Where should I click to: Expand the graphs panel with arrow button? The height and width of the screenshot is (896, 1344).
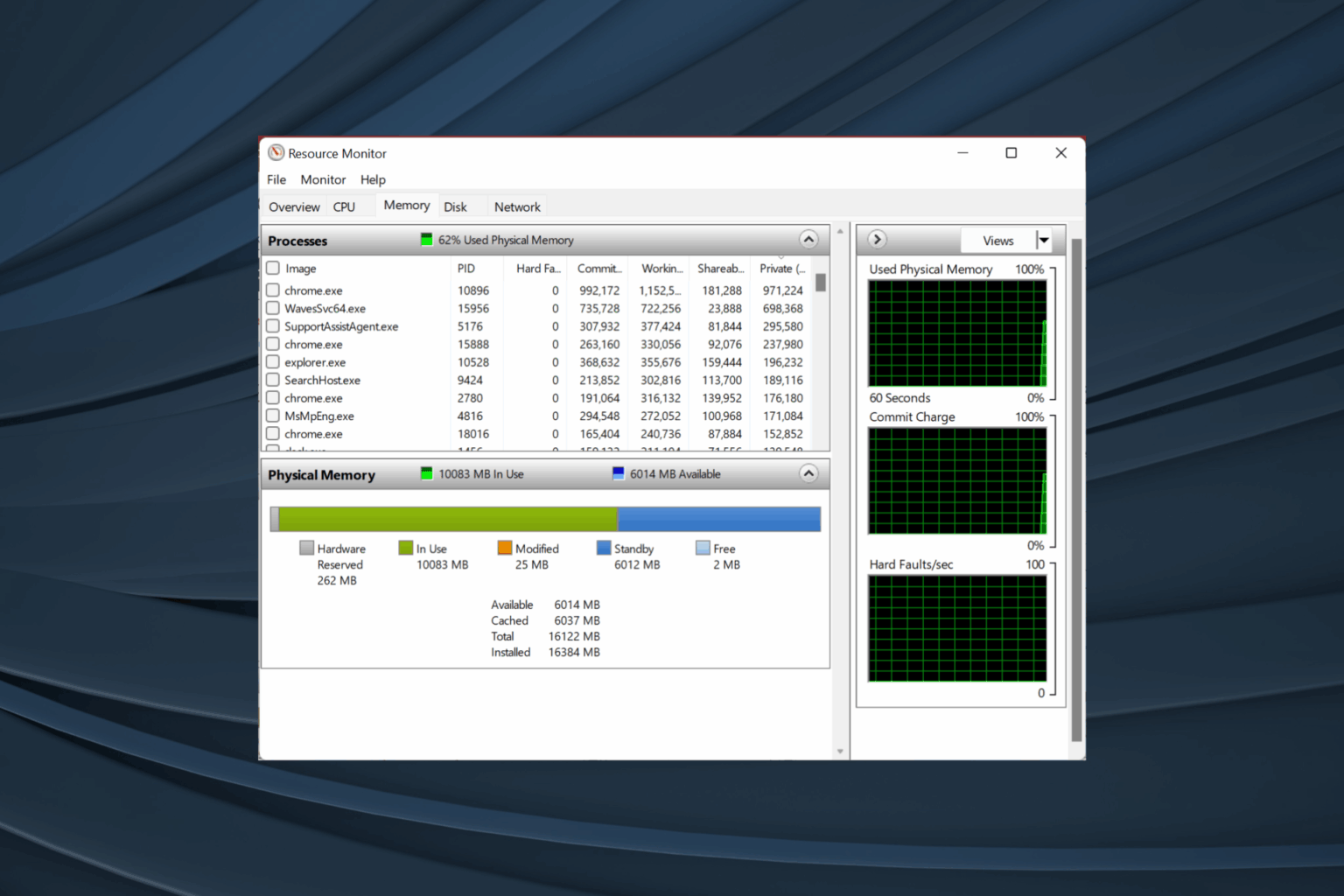point(876,239)
